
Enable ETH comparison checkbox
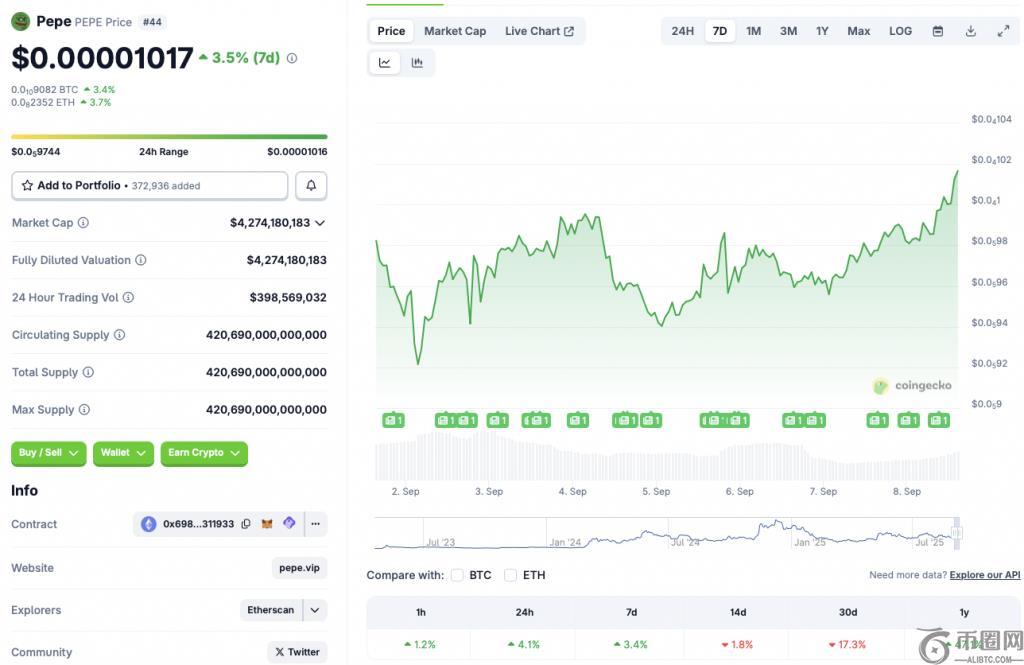point(510,575)
